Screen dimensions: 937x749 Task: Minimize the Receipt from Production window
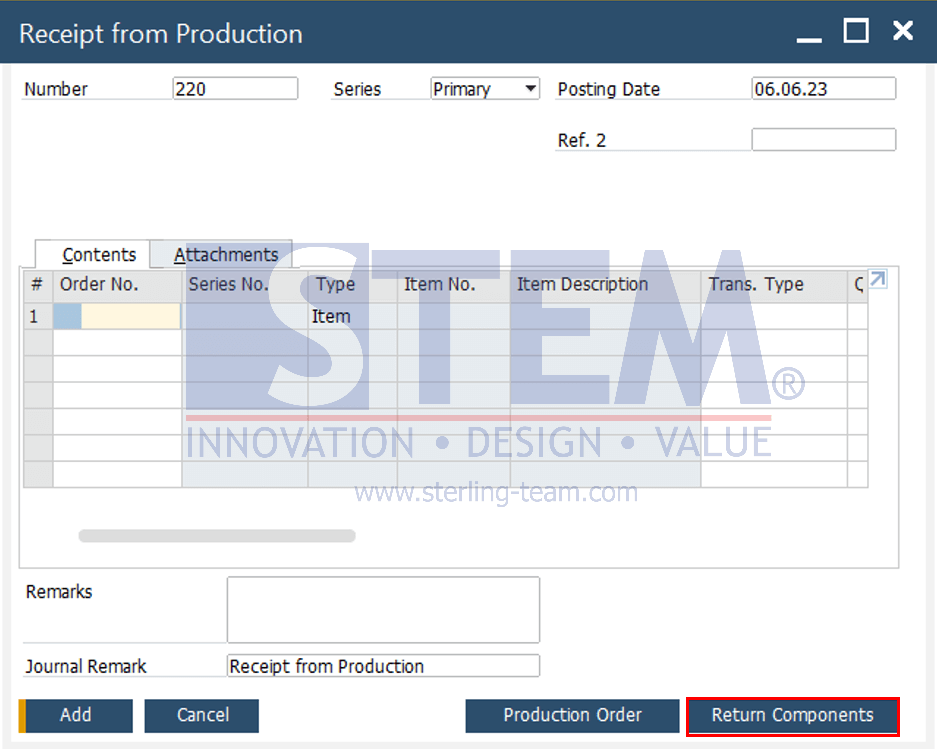click(x=809, y=32)
